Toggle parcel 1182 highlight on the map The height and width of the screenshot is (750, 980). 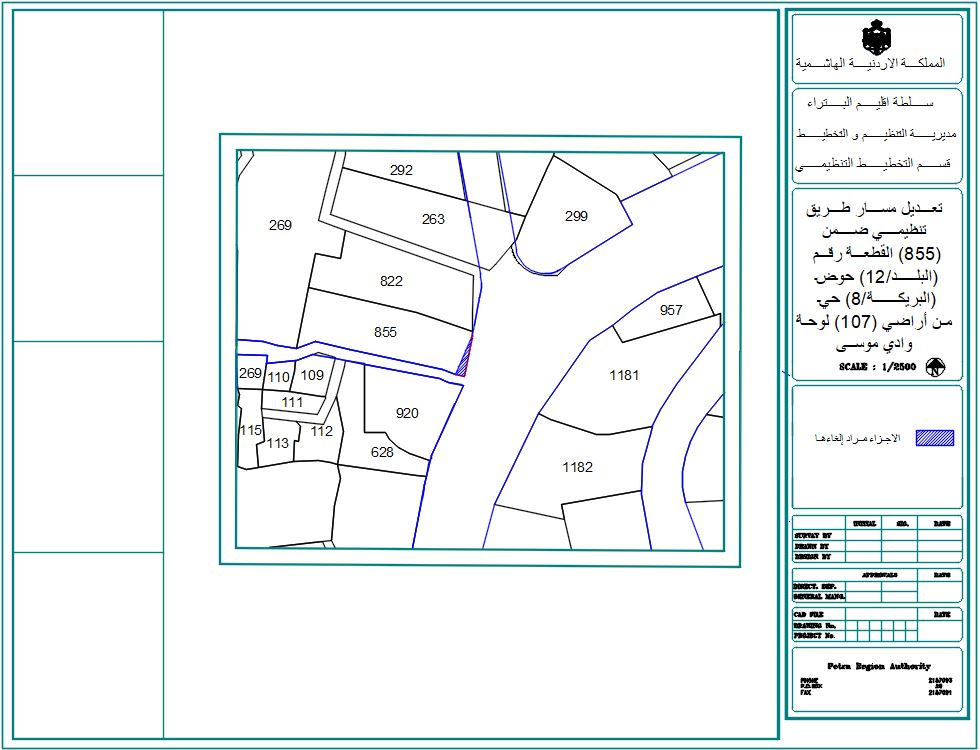[577, 466]
